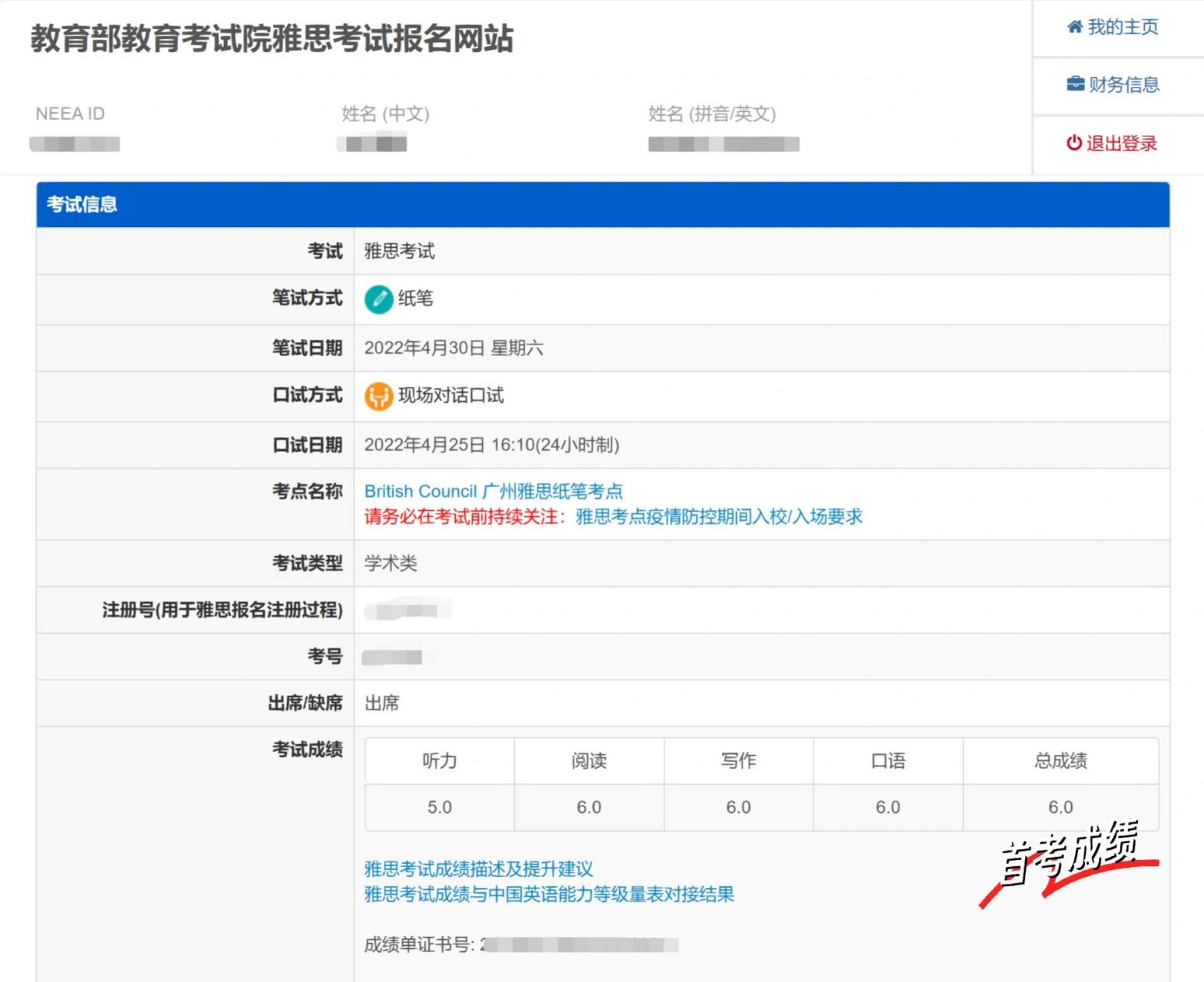Viewport: 1204px width, 982px height.
Task: Click the 笔试方式 row label
Action: (308, 298)
